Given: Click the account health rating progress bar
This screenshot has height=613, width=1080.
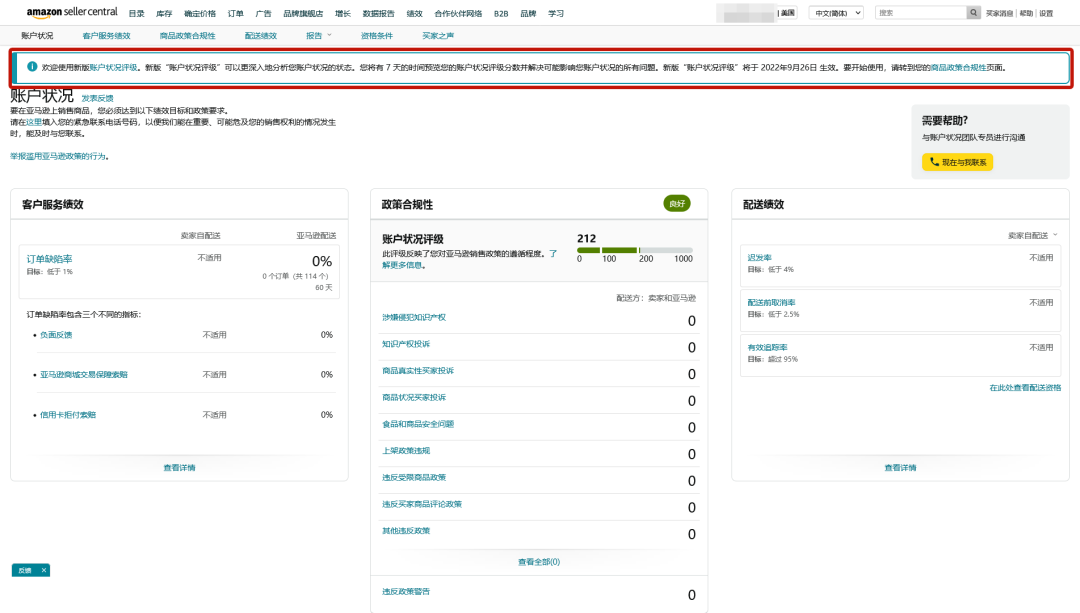Looking at the screenshot, I should pos(635,250).
